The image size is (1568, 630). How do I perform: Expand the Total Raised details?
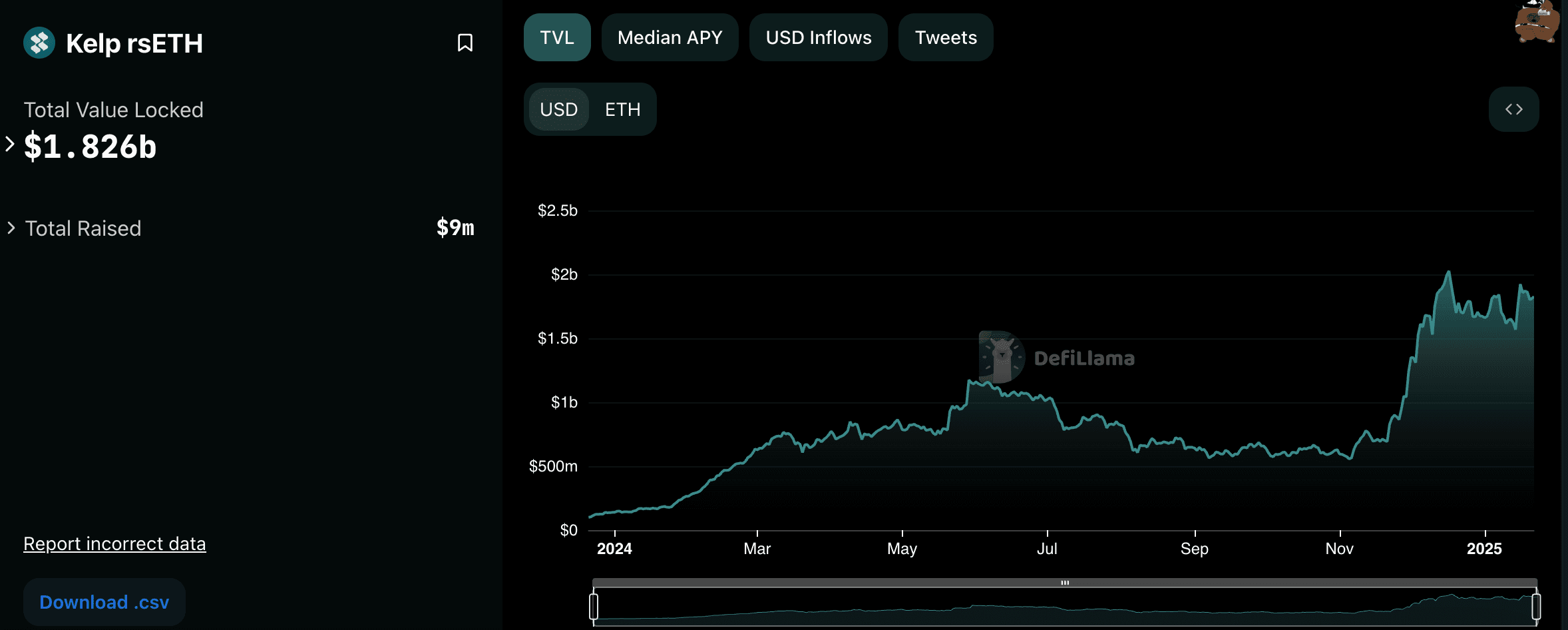pos(11,228)
